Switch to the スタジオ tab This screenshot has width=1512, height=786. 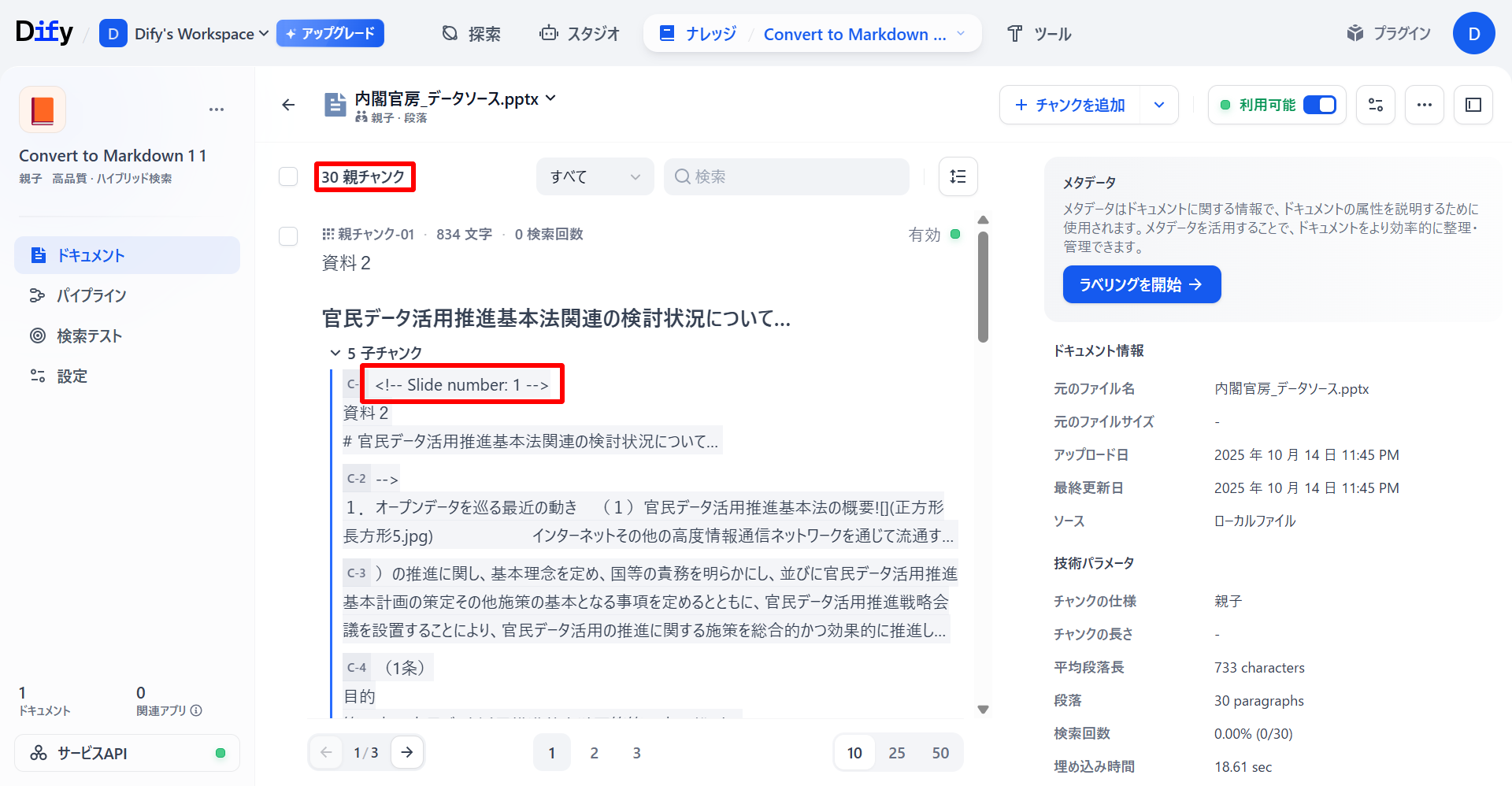(x=580, y=33)
